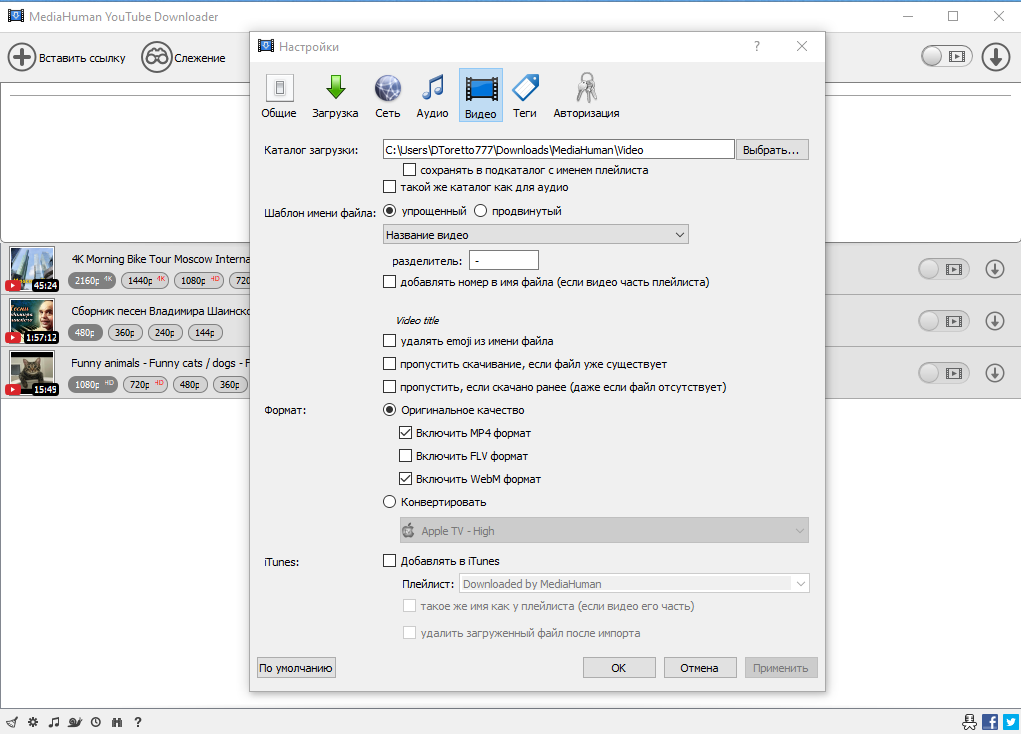1021x734 pixels.
Task: Enable Включить FLV формат checkbox
Action: [x=405, y=456]
